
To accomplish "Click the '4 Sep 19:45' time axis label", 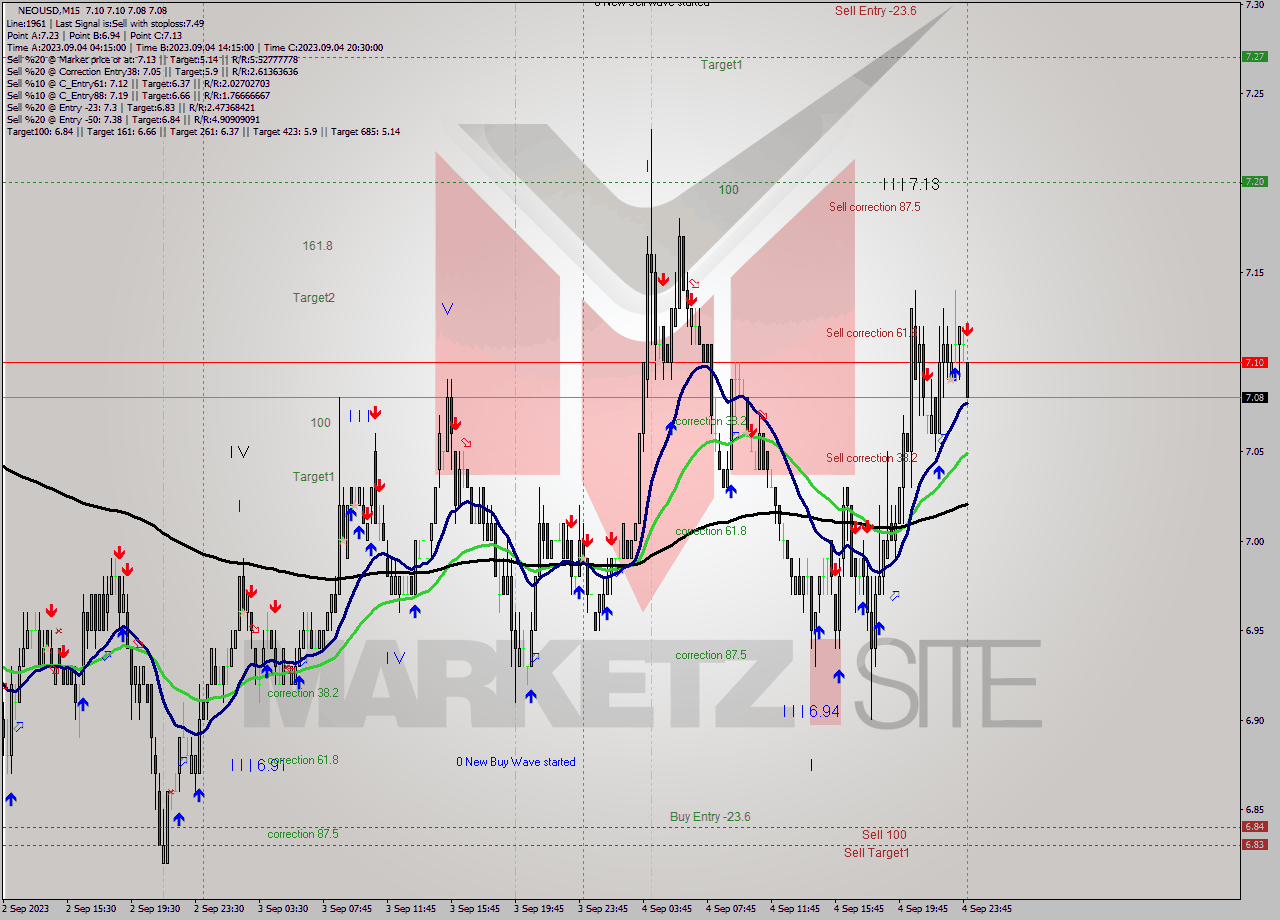I will pos(923,909).
